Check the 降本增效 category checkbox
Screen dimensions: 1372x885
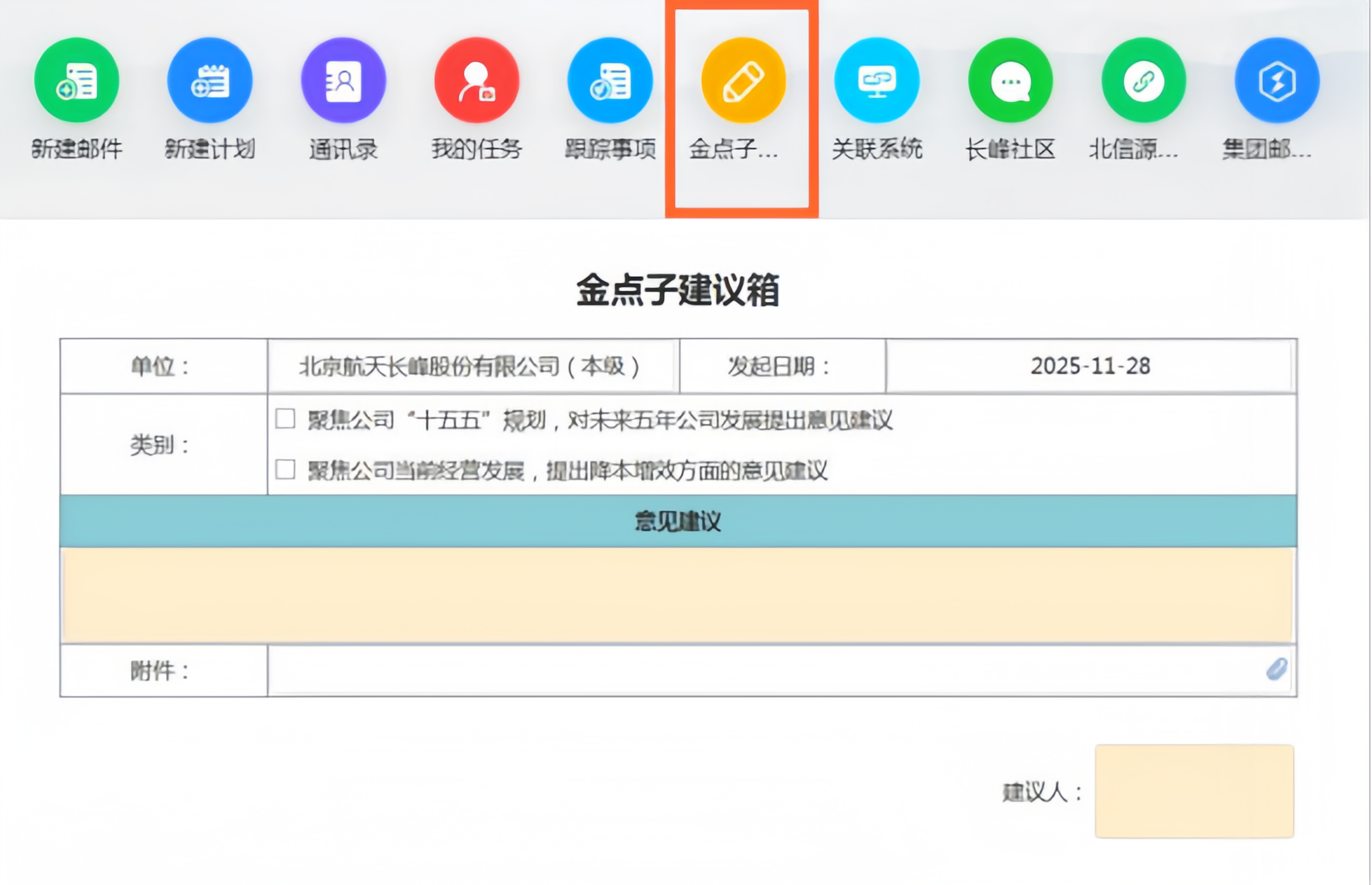pos(285,469)
